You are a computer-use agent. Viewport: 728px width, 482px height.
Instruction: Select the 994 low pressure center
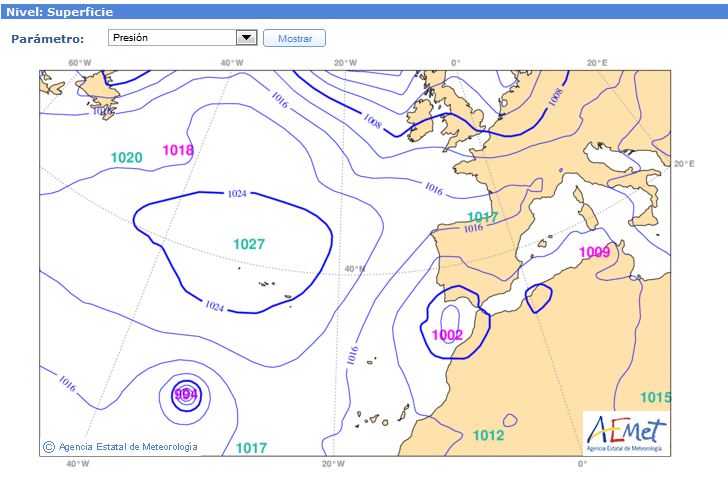coord(186,394)
